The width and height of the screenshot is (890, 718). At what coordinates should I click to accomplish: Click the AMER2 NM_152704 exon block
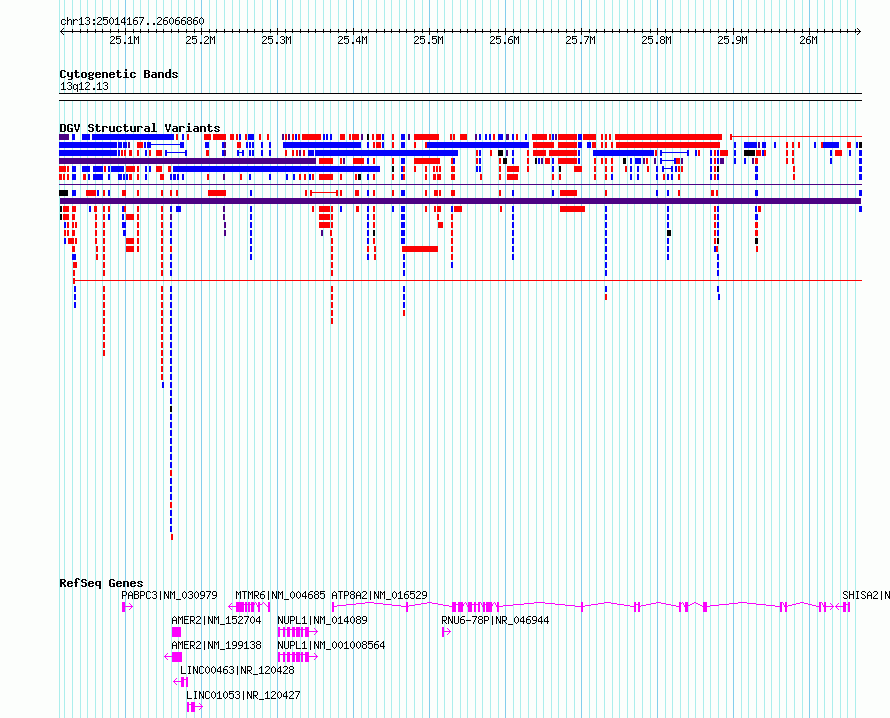pos(177,632)
